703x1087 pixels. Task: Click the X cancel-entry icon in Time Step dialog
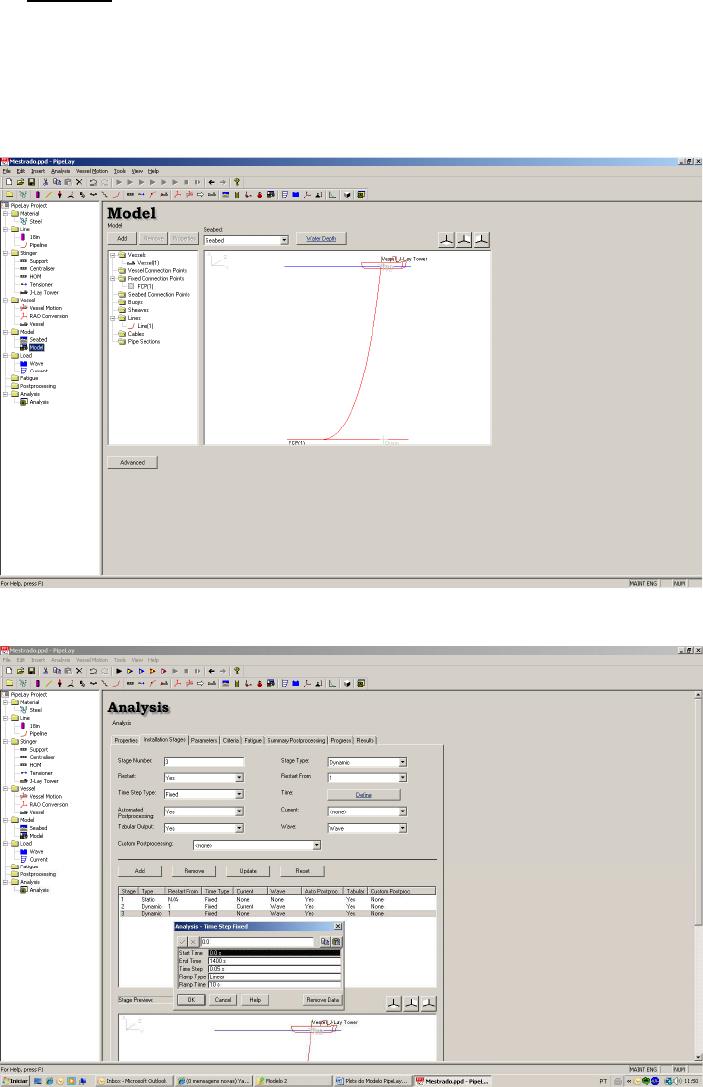192,941
